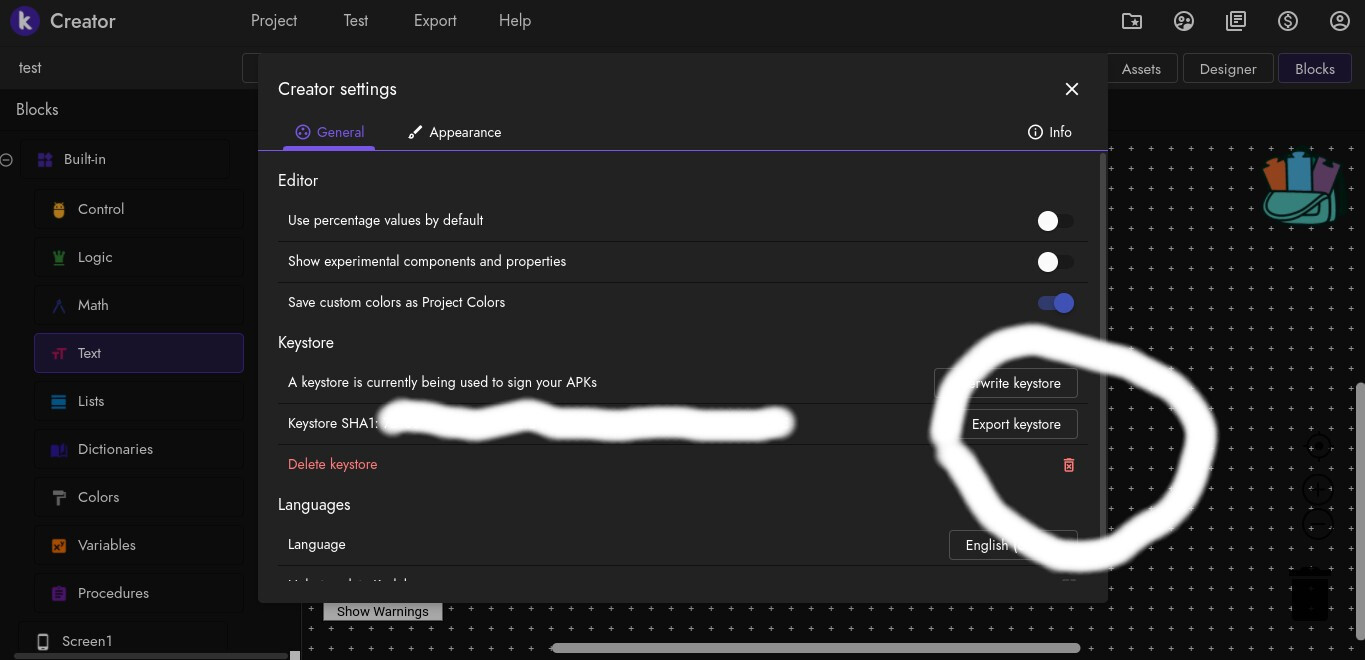Click the Control blocks category icon
This screenshot has width=1365, height=660.
(58, 209)
